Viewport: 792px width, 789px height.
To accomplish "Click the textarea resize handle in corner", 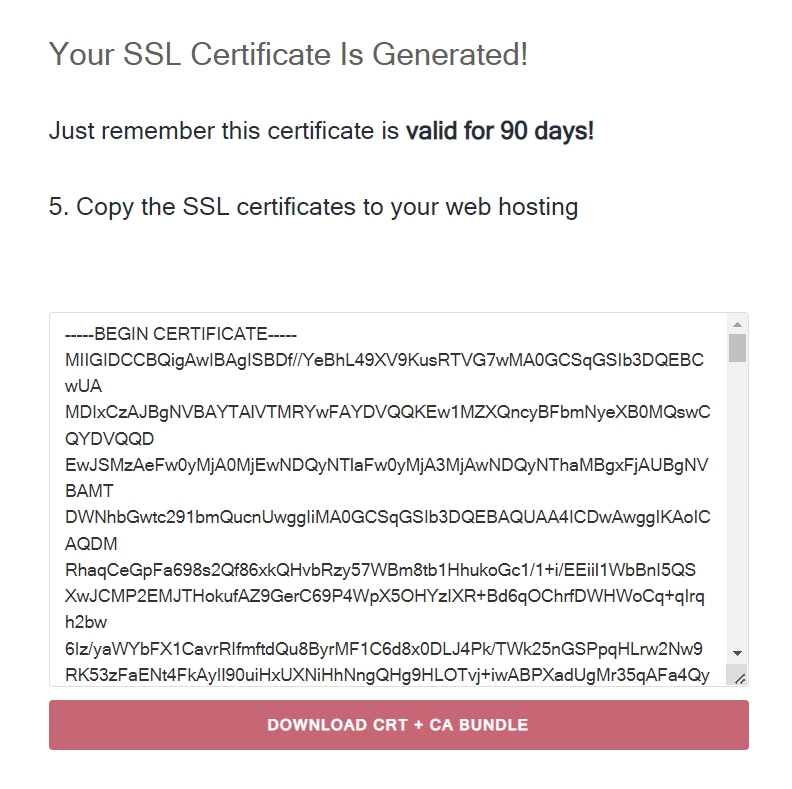I will point(738,677).
